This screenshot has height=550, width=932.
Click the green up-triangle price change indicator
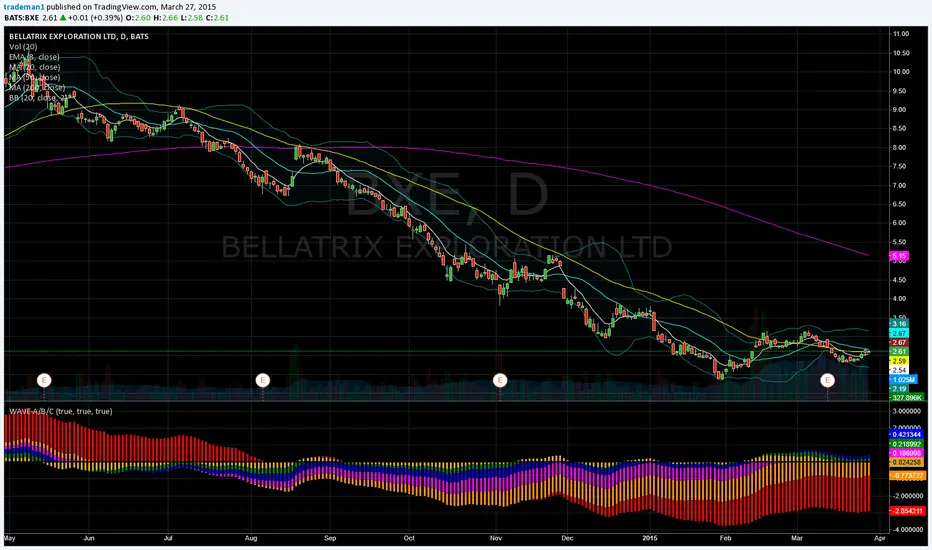63,18
